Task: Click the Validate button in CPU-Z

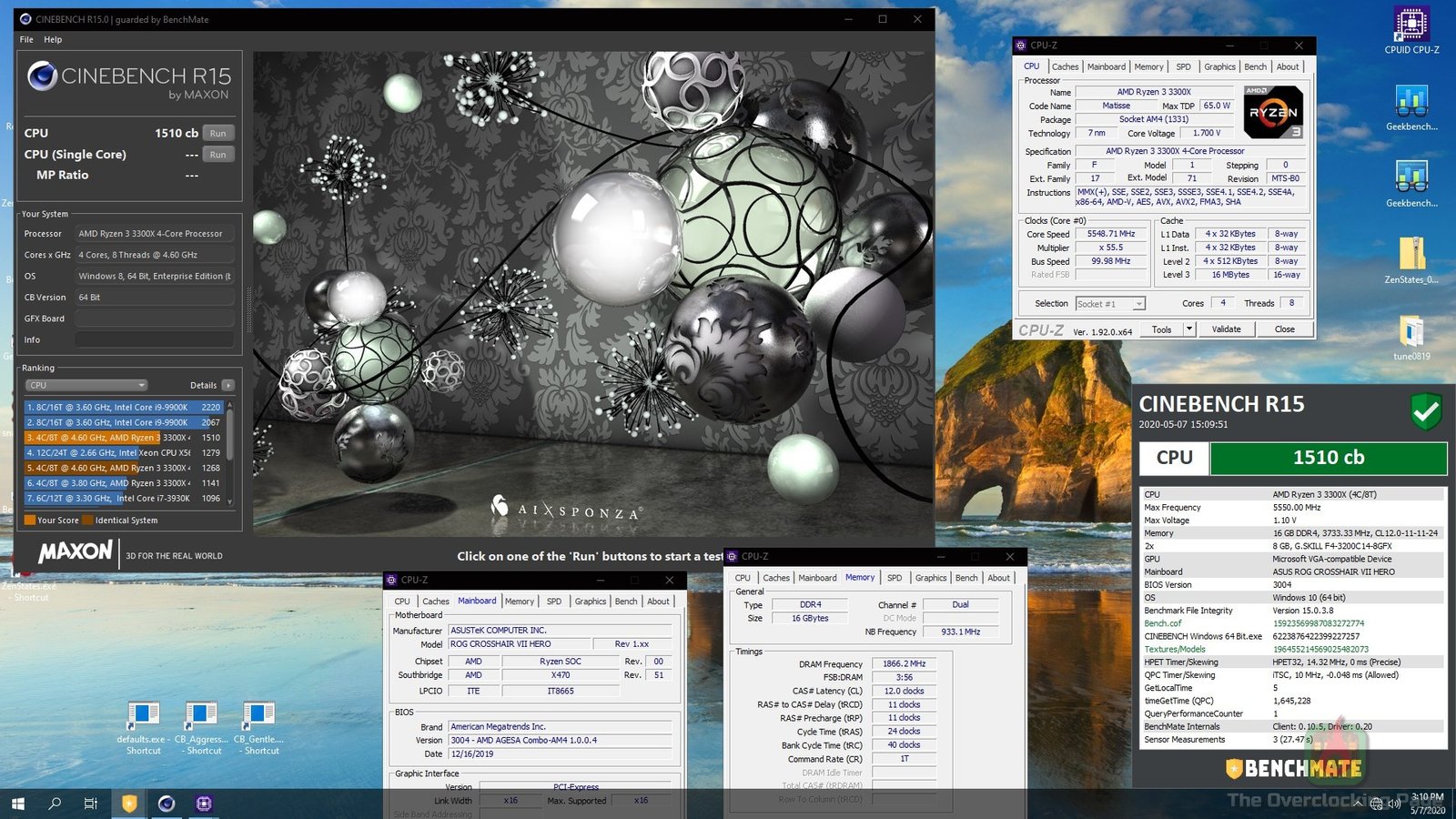Action: click(1226, 329)
